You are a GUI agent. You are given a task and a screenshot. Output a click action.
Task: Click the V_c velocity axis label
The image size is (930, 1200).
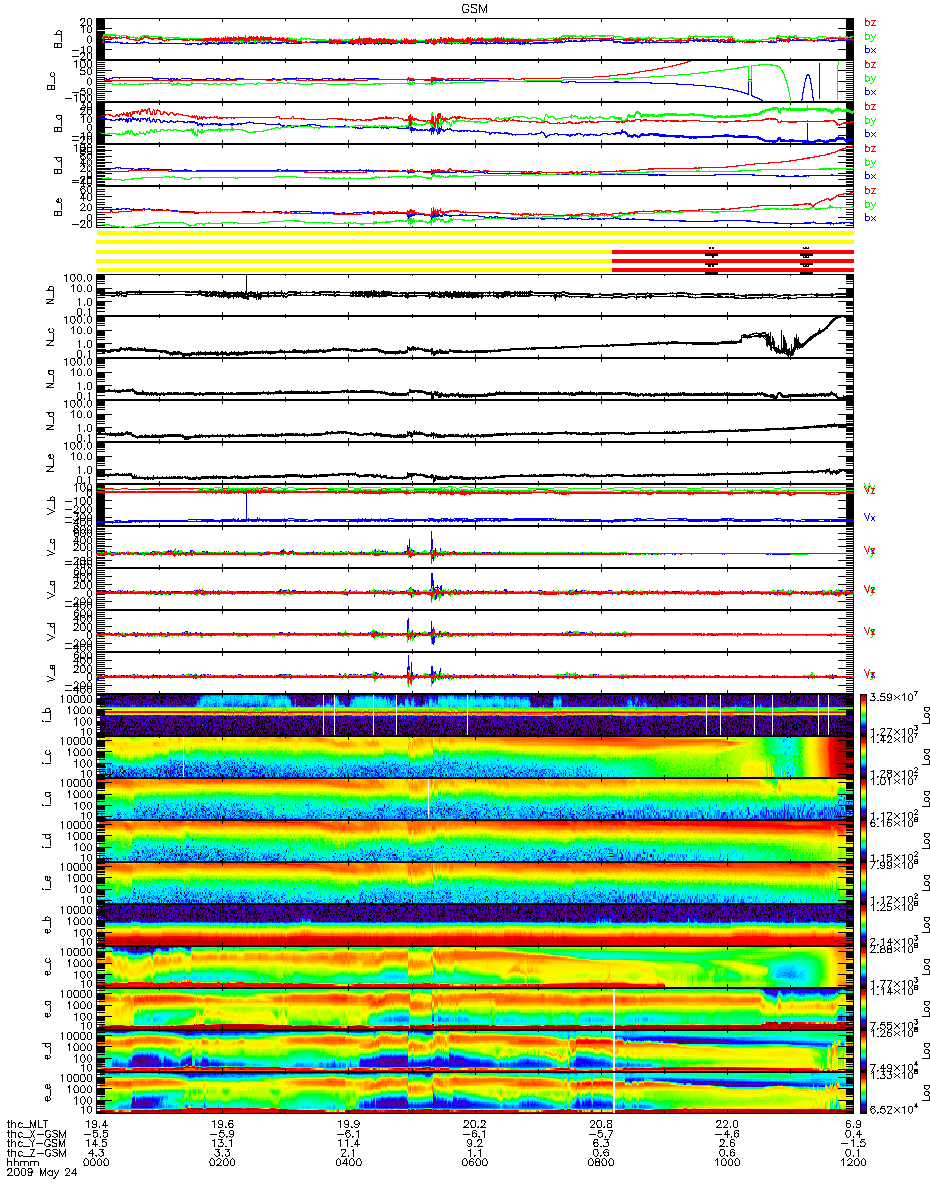click(53, 547)
